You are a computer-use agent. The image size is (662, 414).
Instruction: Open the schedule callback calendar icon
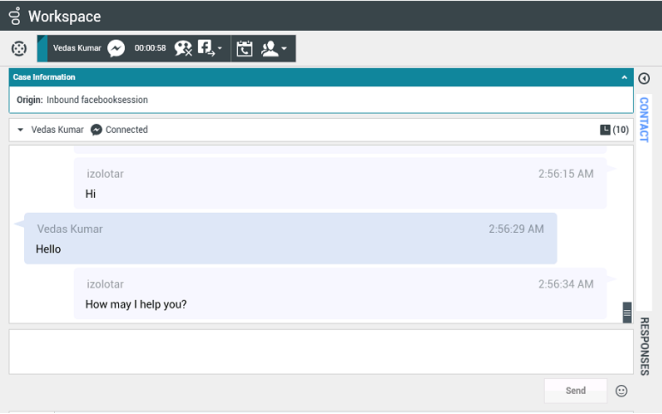point(244,48)
